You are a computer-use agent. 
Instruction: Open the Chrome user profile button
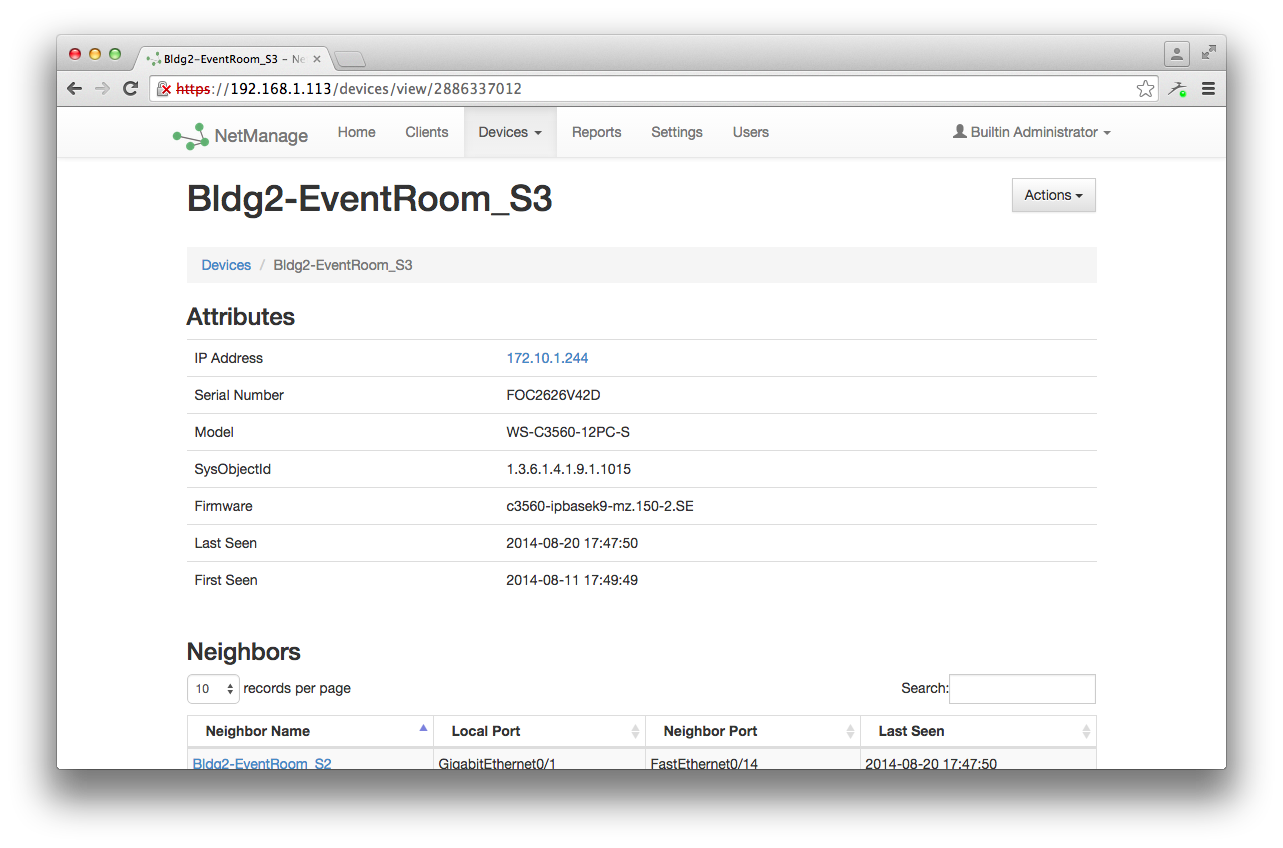pos(1177,53)
